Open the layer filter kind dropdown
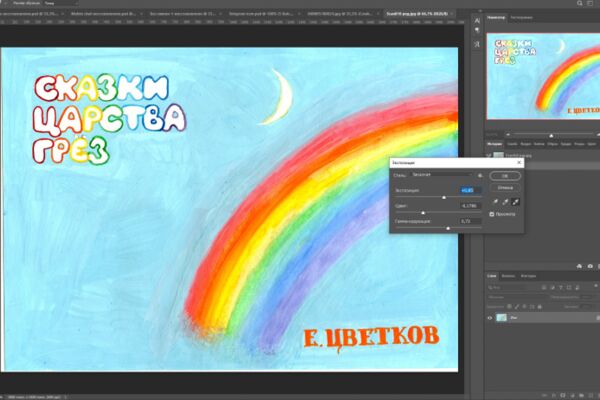 point(512,287)
